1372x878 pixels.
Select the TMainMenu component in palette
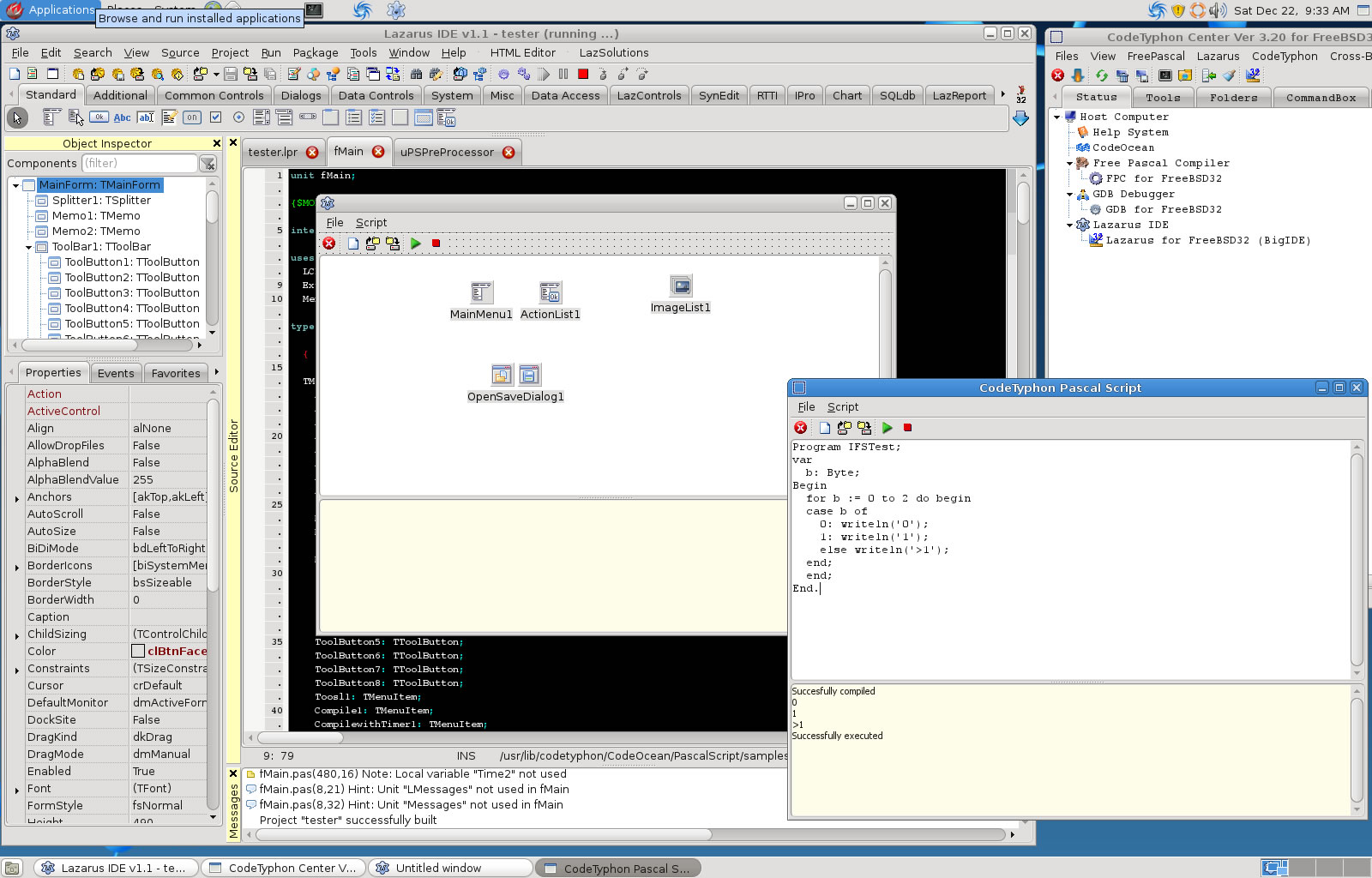[x=51, y=117]
